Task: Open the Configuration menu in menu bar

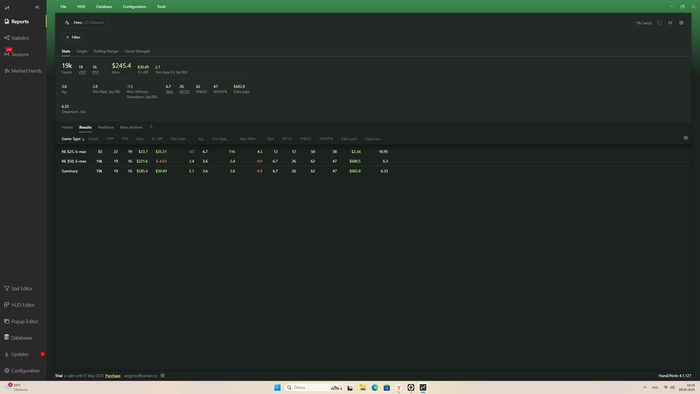Action: pos(134,7)
